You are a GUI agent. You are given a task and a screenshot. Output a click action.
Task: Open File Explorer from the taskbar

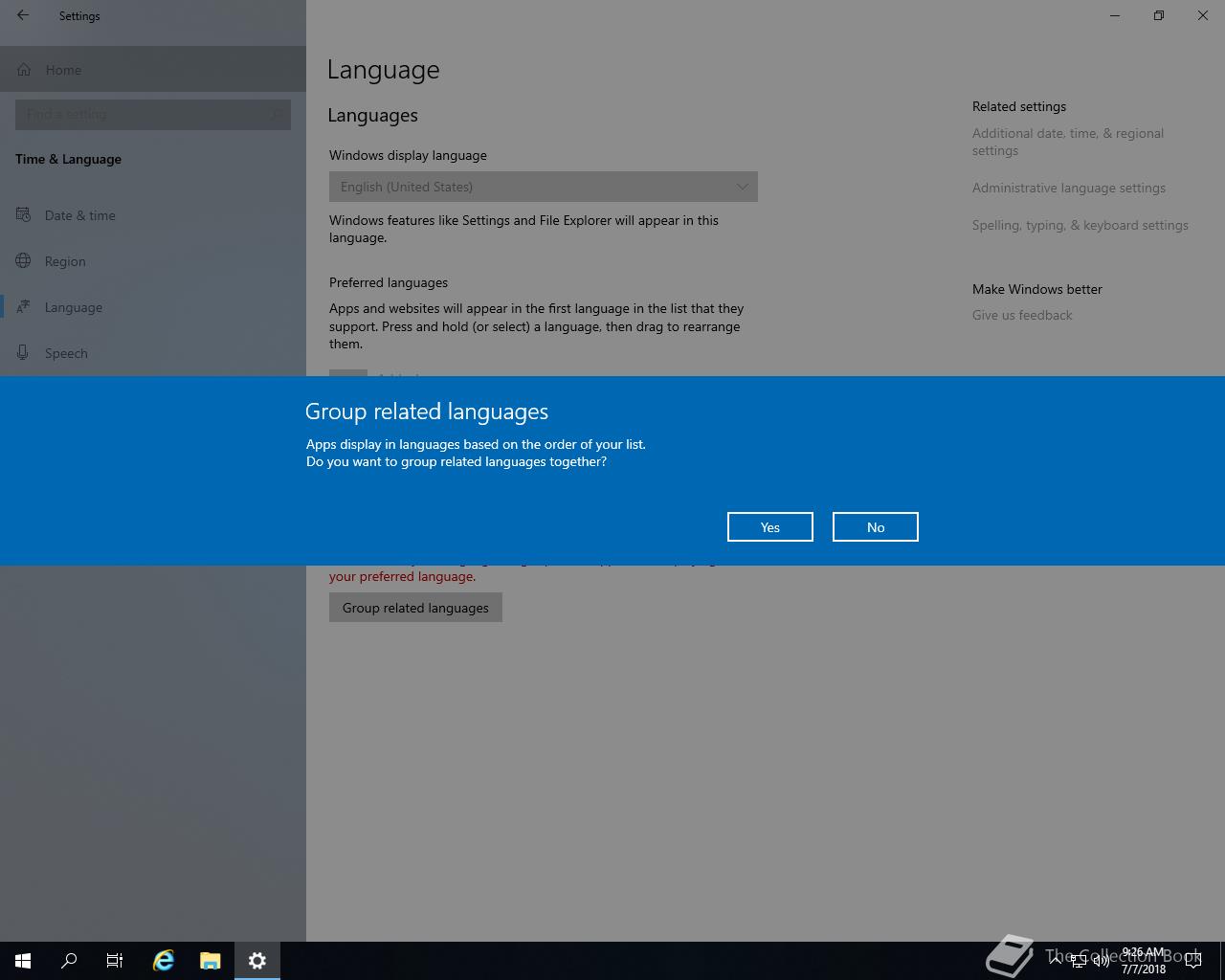211,961
